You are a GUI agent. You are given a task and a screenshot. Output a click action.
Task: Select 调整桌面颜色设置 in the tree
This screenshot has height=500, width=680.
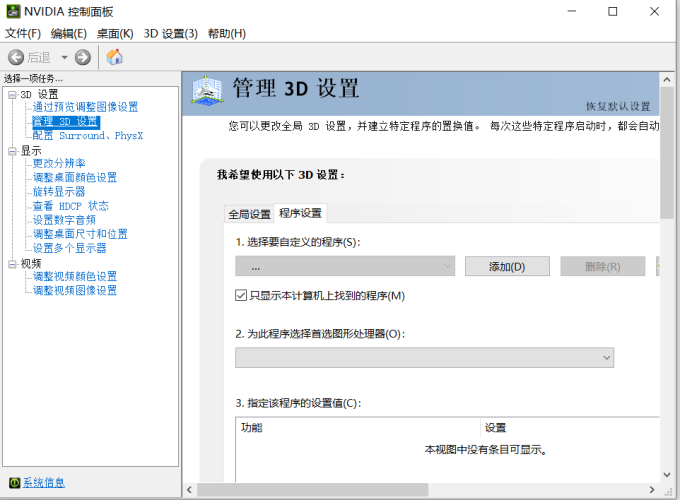click(x=75, y=177)
